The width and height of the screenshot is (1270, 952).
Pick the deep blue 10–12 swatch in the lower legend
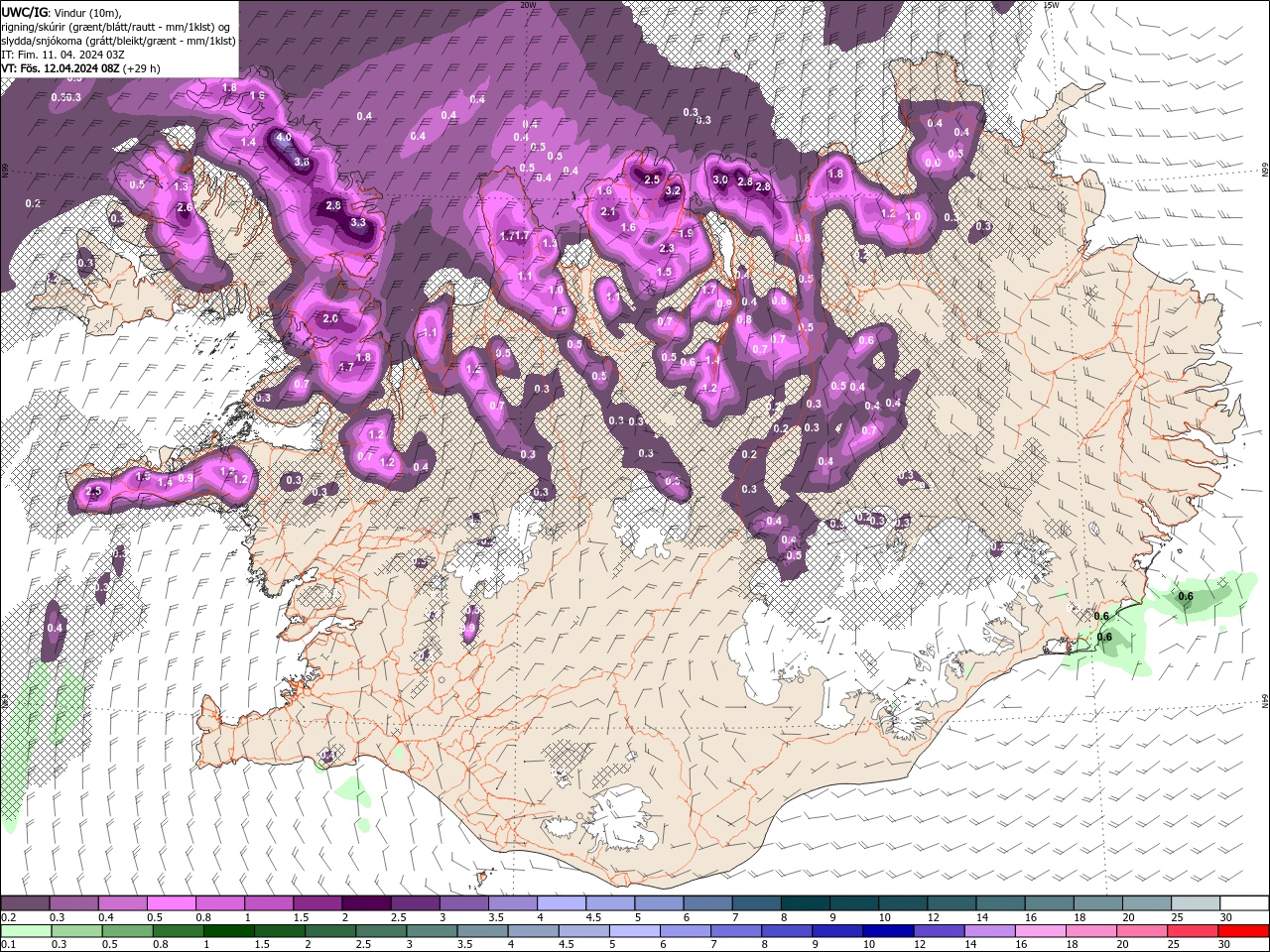pyautogui.click(x=886, y=931)
